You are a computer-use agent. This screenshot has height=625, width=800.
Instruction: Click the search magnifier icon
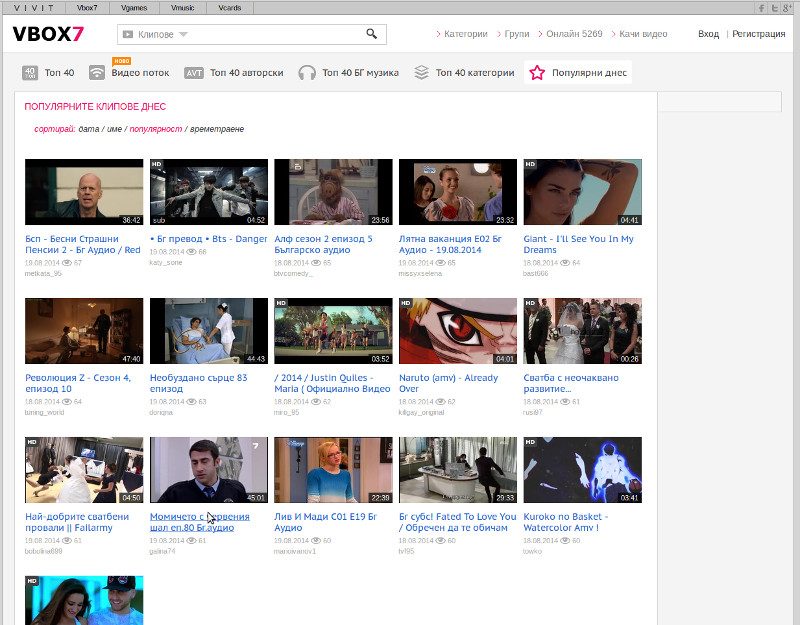tap(371, 34)
